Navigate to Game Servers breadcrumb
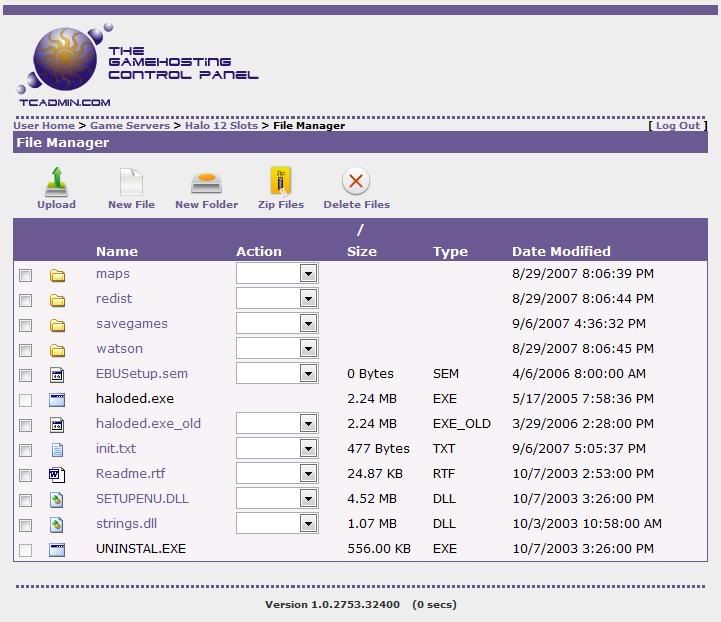 pyautogui.click(x=130, y=126)
